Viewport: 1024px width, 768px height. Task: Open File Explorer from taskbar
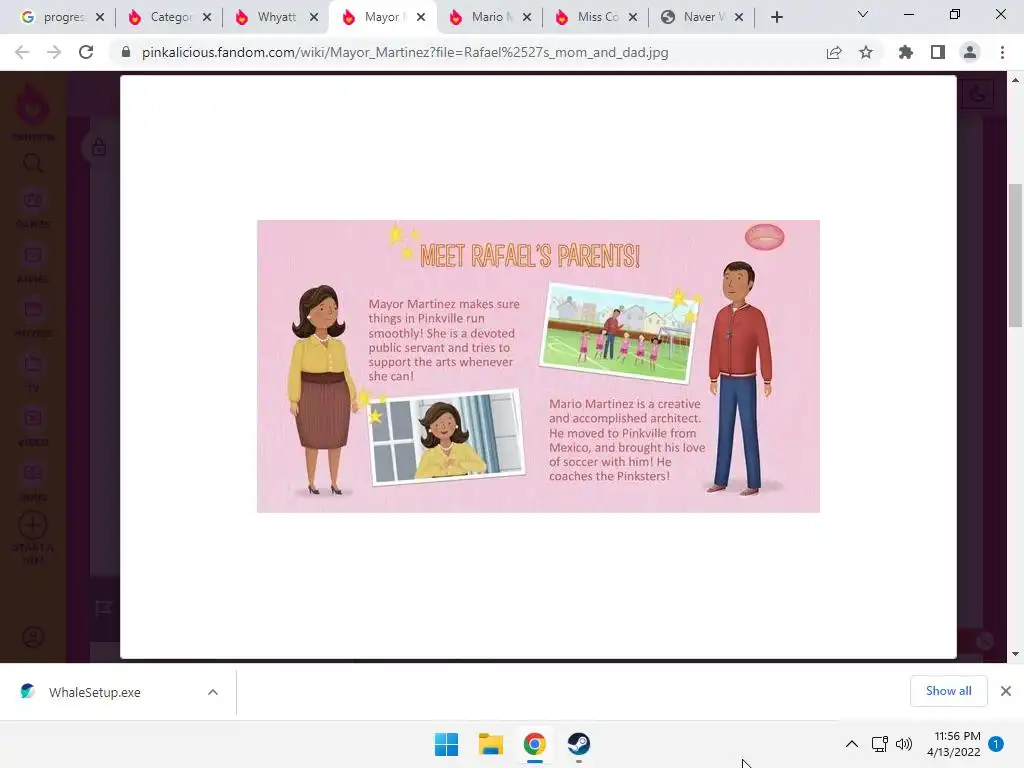tap(490, 744)
